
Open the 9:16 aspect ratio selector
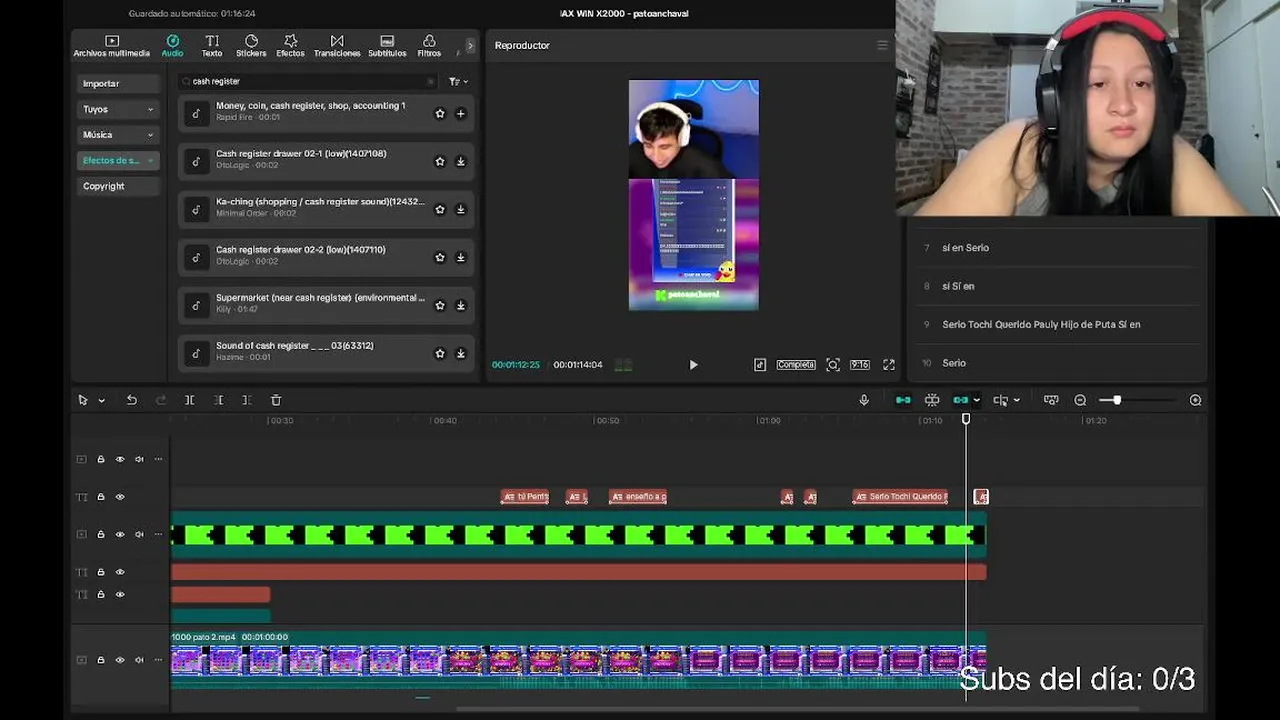(860, 365)
